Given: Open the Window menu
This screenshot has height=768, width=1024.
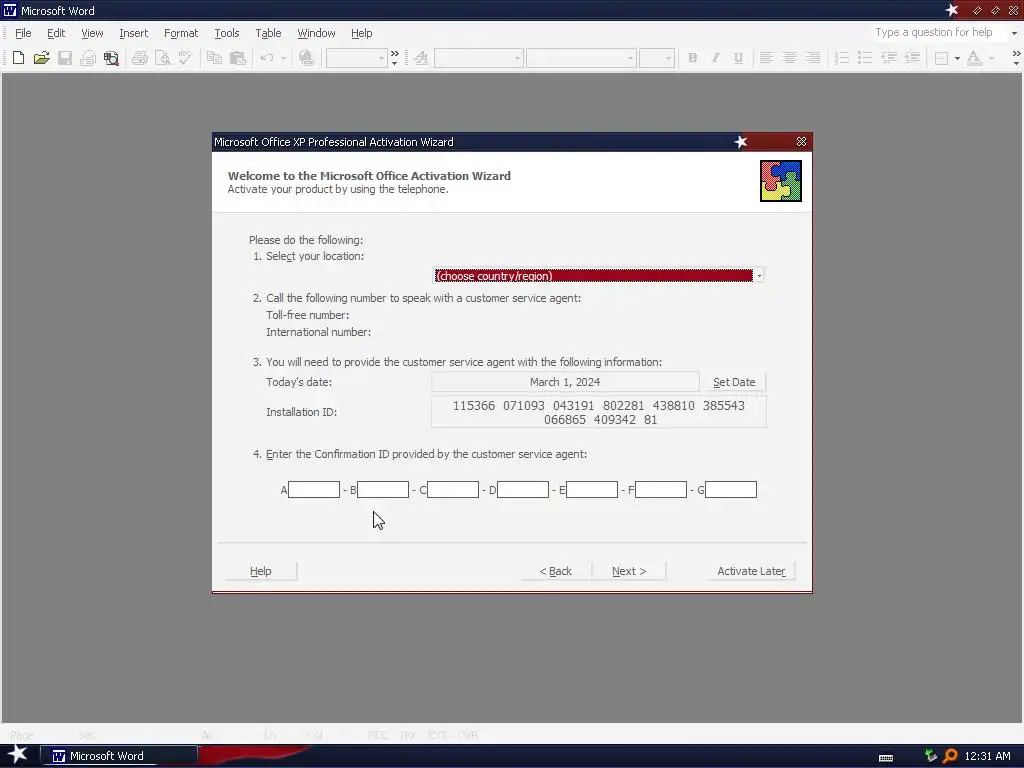Looking at the screenshot, I should tap(316, 33).
